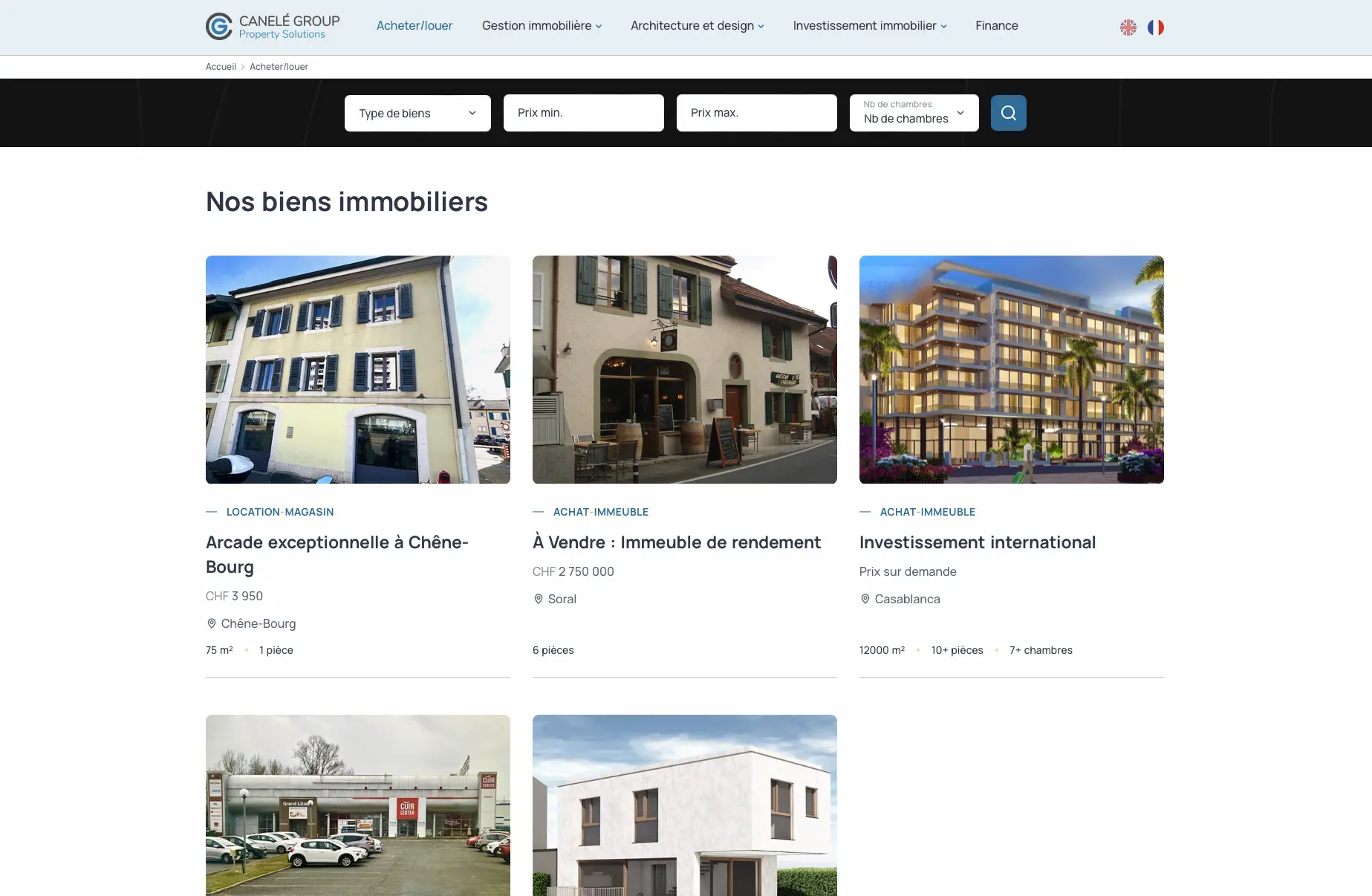Open the Immeuble de rendement property photo

click(x=684, y=369)
